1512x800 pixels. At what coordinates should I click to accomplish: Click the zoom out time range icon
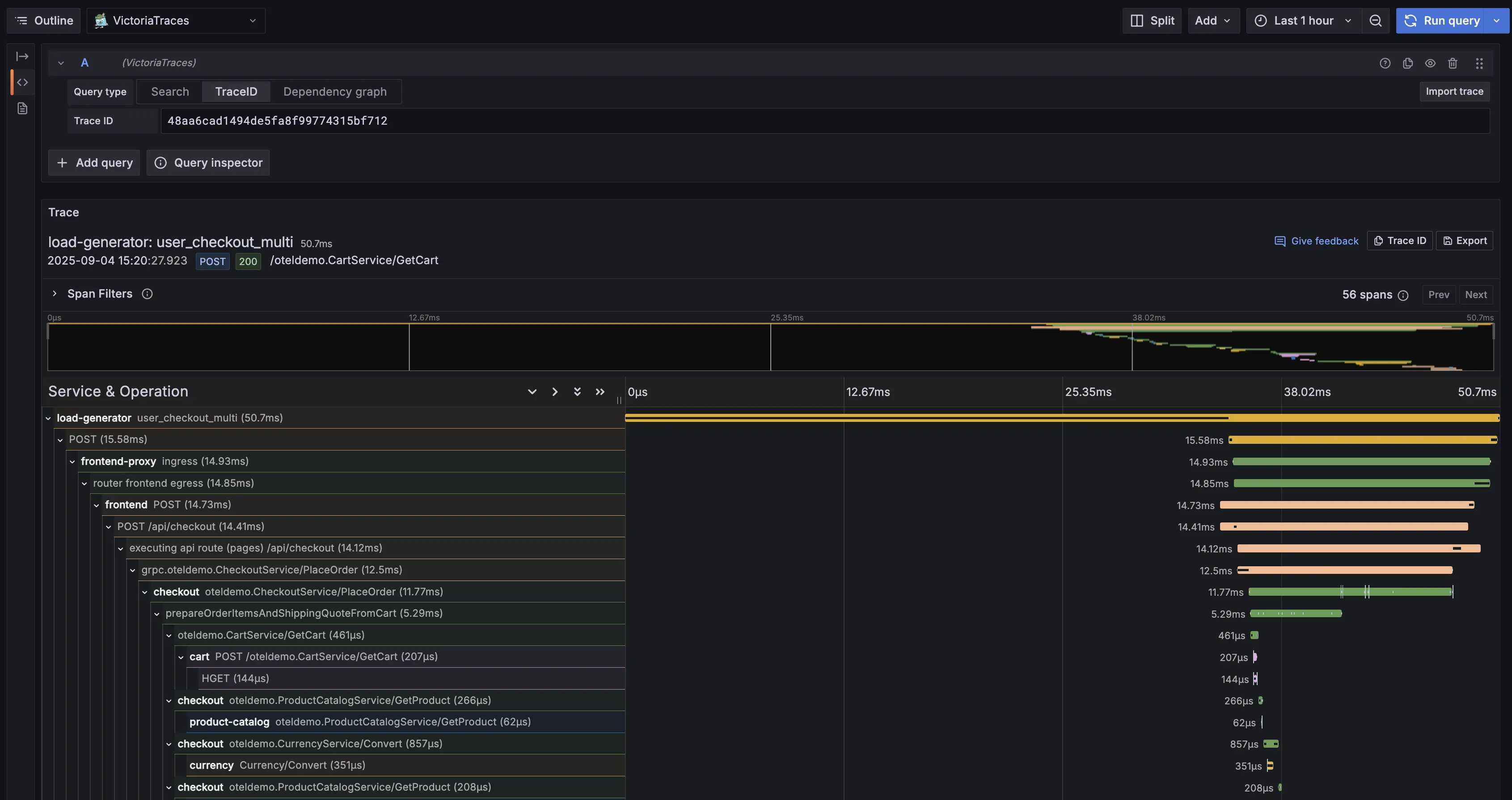[x=1375, y=21]
